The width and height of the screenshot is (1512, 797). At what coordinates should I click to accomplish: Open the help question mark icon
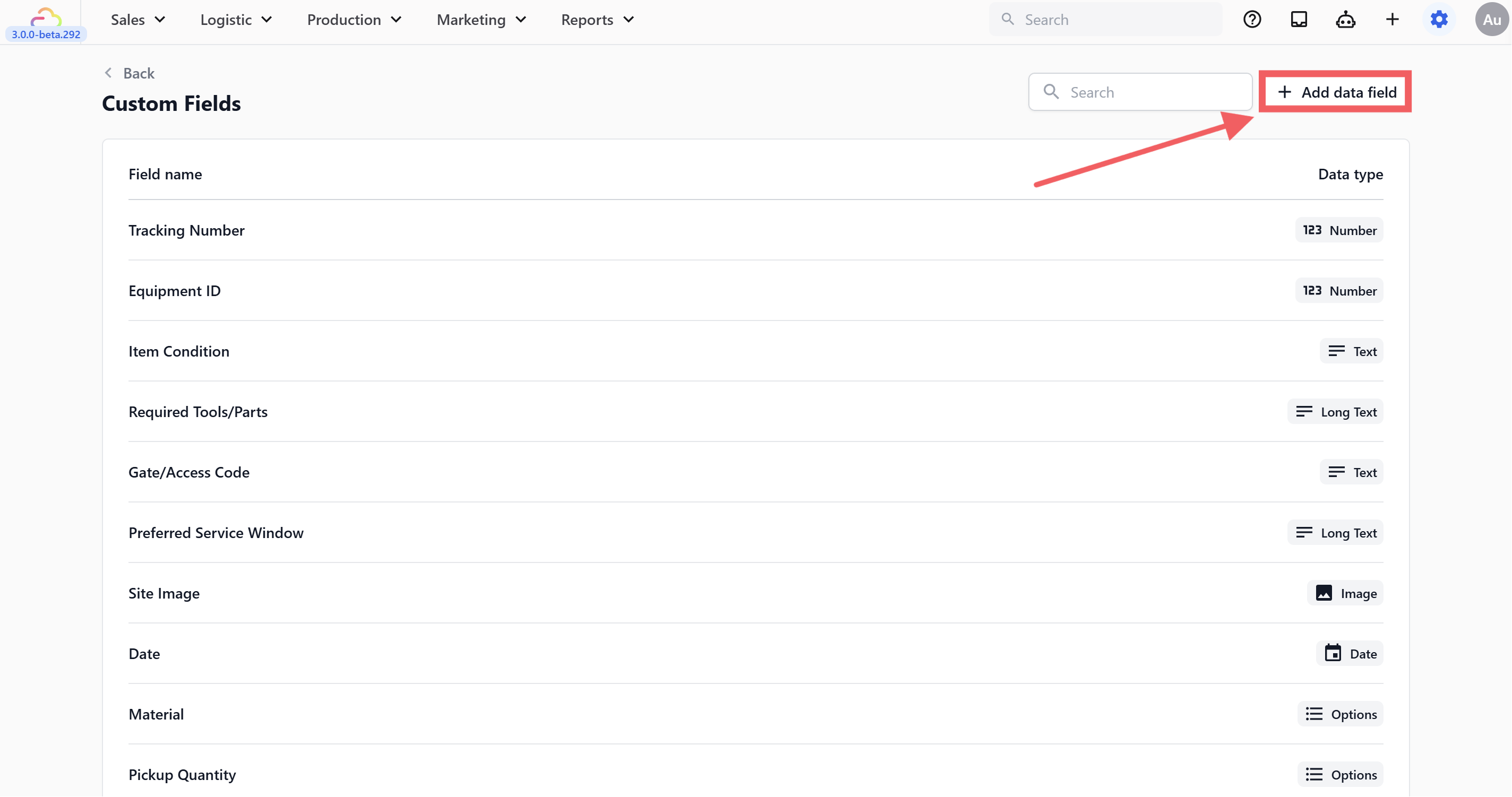click(x=1251, y=20)
